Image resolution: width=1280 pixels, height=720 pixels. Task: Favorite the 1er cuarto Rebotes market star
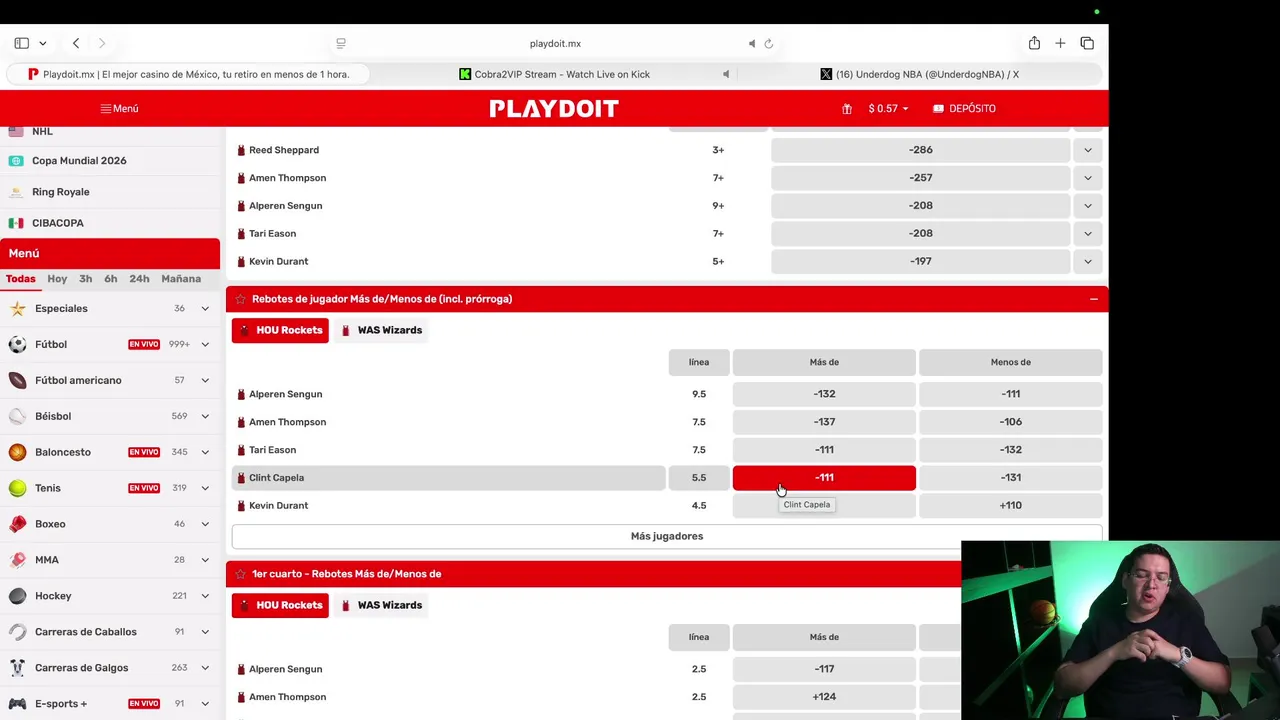[x=240, y=574]
